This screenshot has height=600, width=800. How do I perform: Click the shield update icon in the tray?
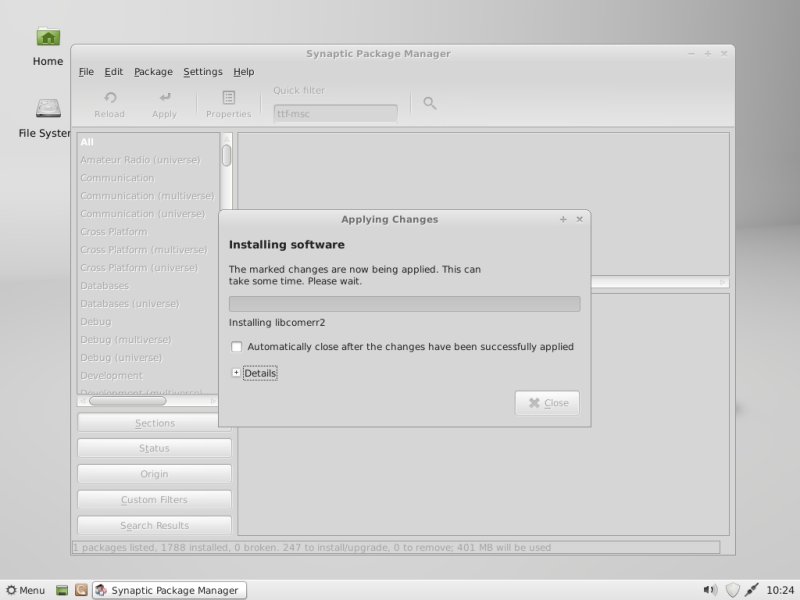click(732, 590)
